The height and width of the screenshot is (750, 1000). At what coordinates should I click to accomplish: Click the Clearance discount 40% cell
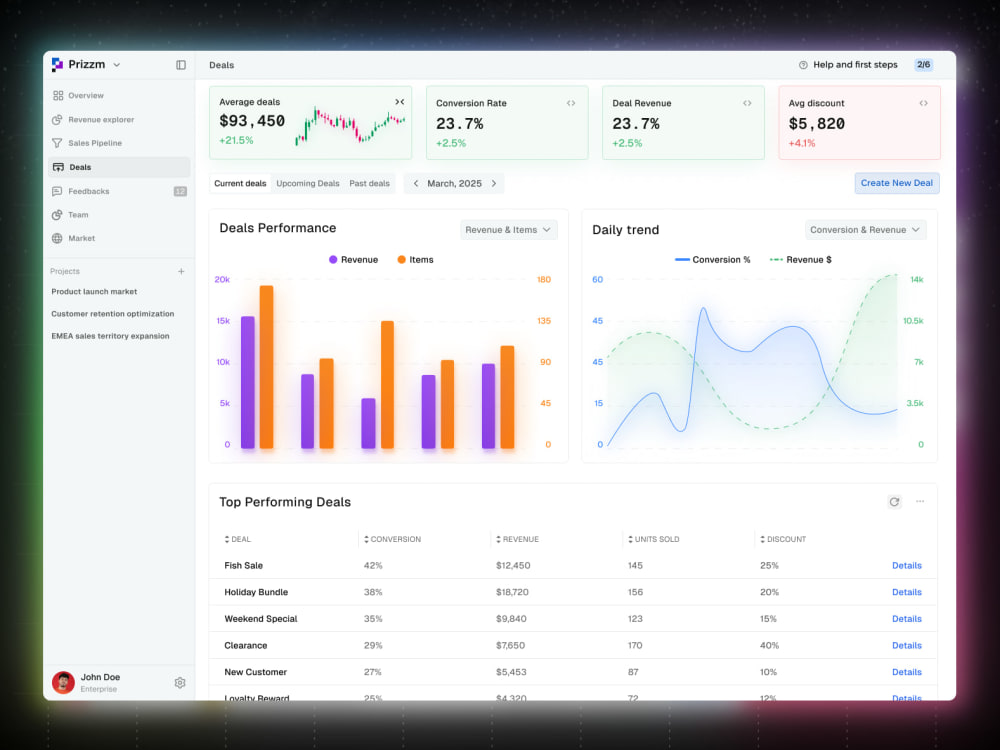(x=769, y=646)
